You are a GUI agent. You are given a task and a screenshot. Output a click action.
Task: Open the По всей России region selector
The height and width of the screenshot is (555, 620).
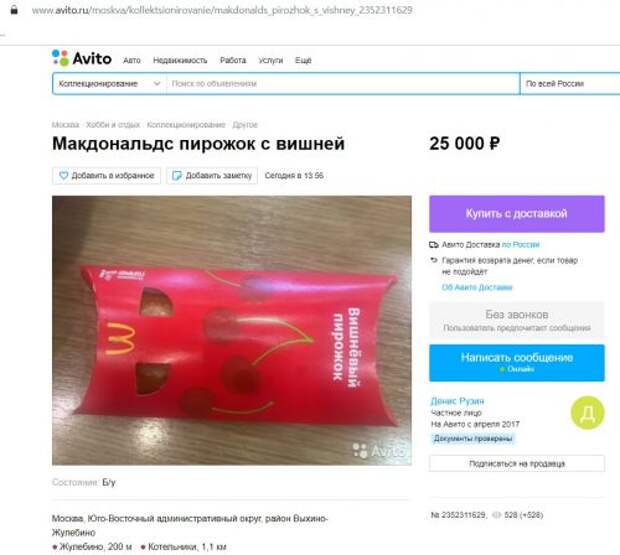(x=570, y=83)
